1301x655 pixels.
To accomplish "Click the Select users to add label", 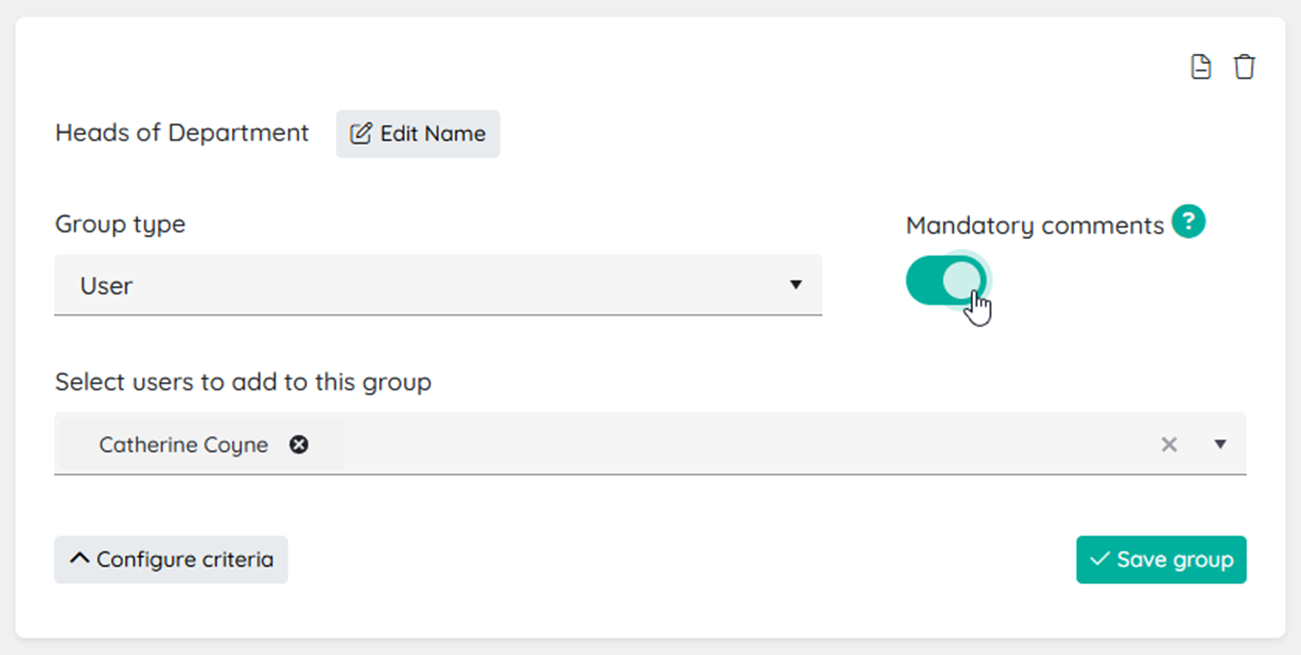I will pyautogui.click(x=243, y=382).
